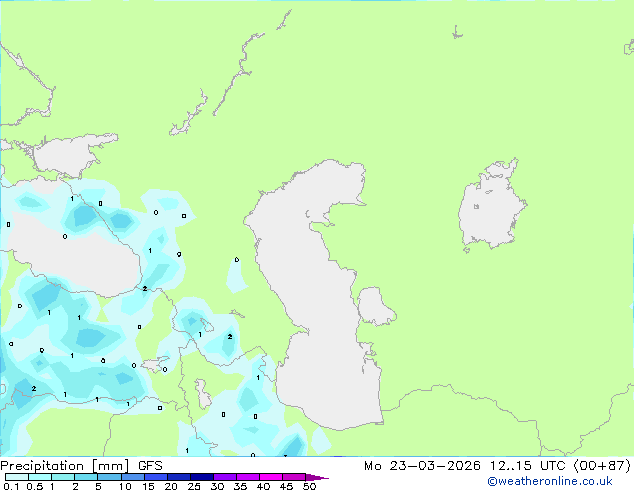Screen dimensions: 634x490
Task: Select the purple 30–35 mm legend swatch
Action: point(224,477)
